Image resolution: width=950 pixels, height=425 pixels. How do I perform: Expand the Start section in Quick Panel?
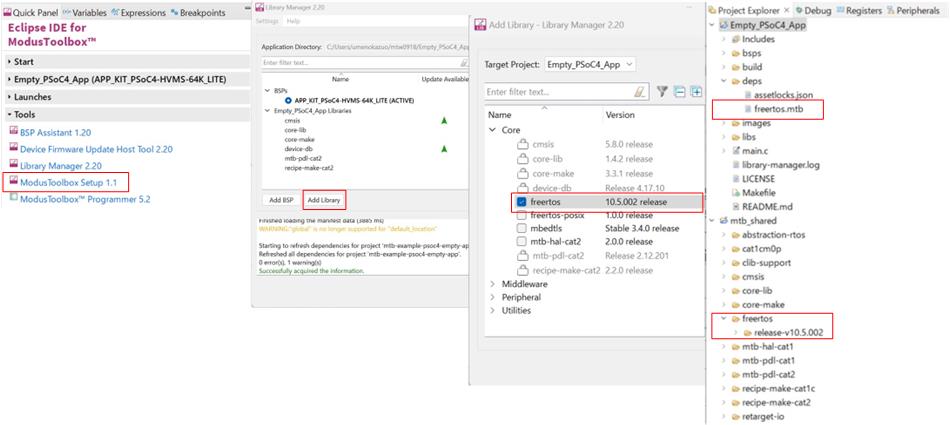pyautogui.click(x=10, y=62)
